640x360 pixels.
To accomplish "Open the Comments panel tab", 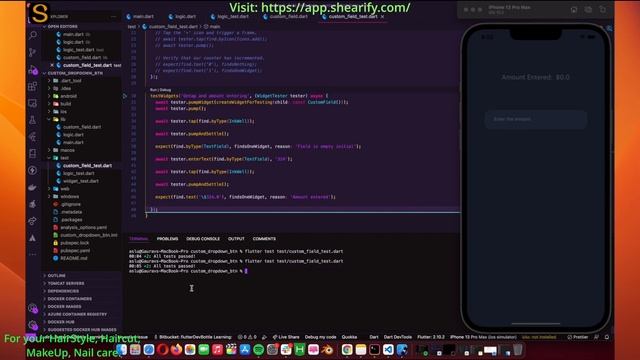I will [264, 239].
